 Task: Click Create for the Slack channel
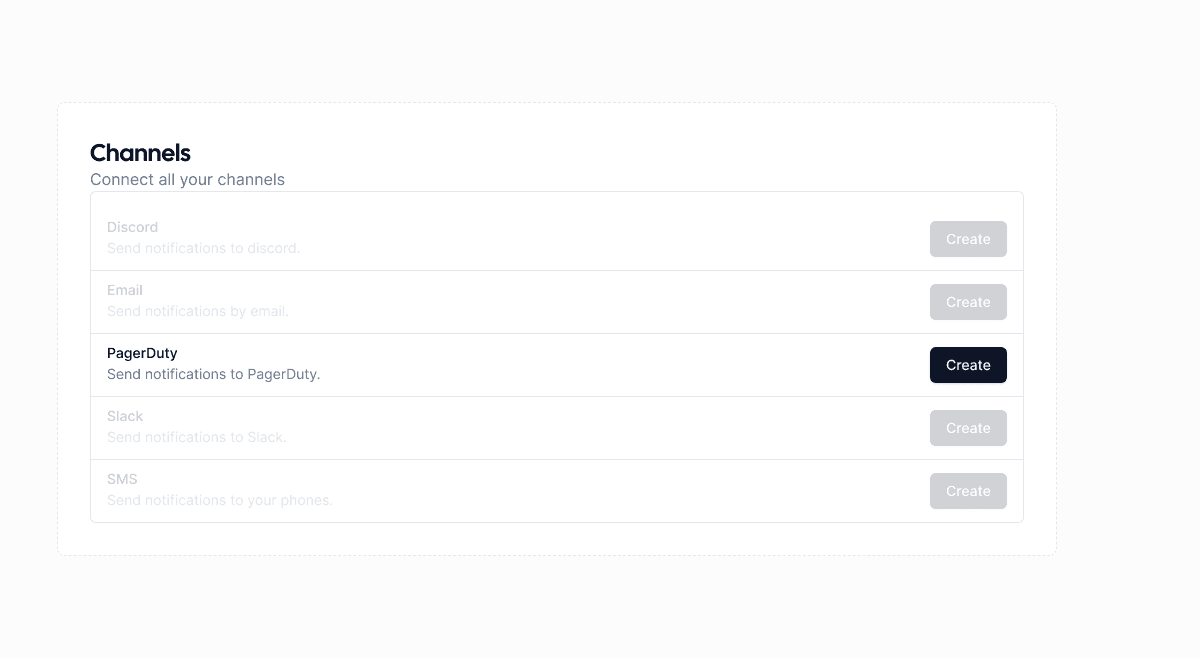coord(968,428)
